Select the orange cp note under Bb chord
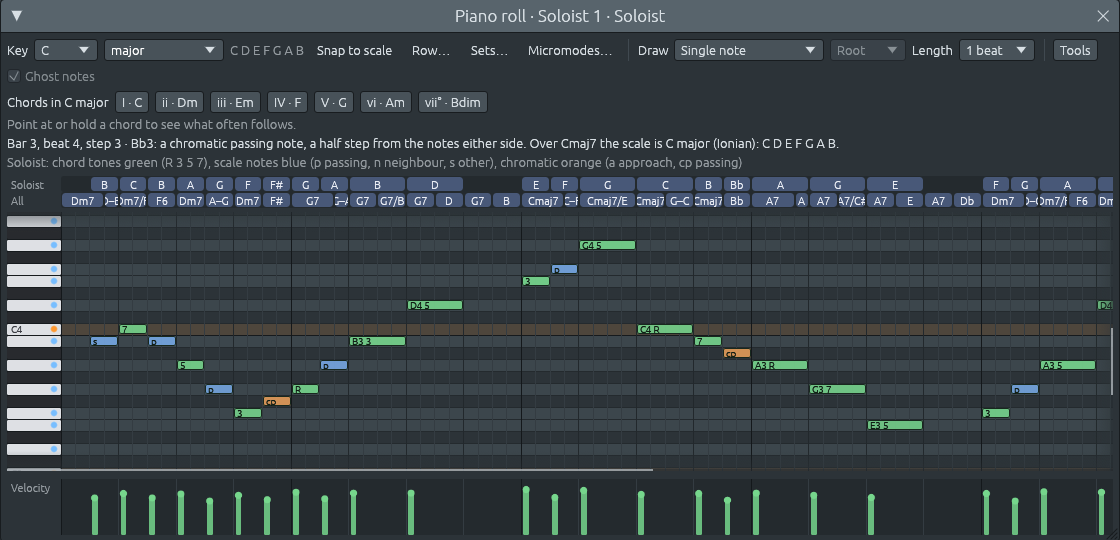The width and height of the screenshot is (1120, 540). (736, 353)
